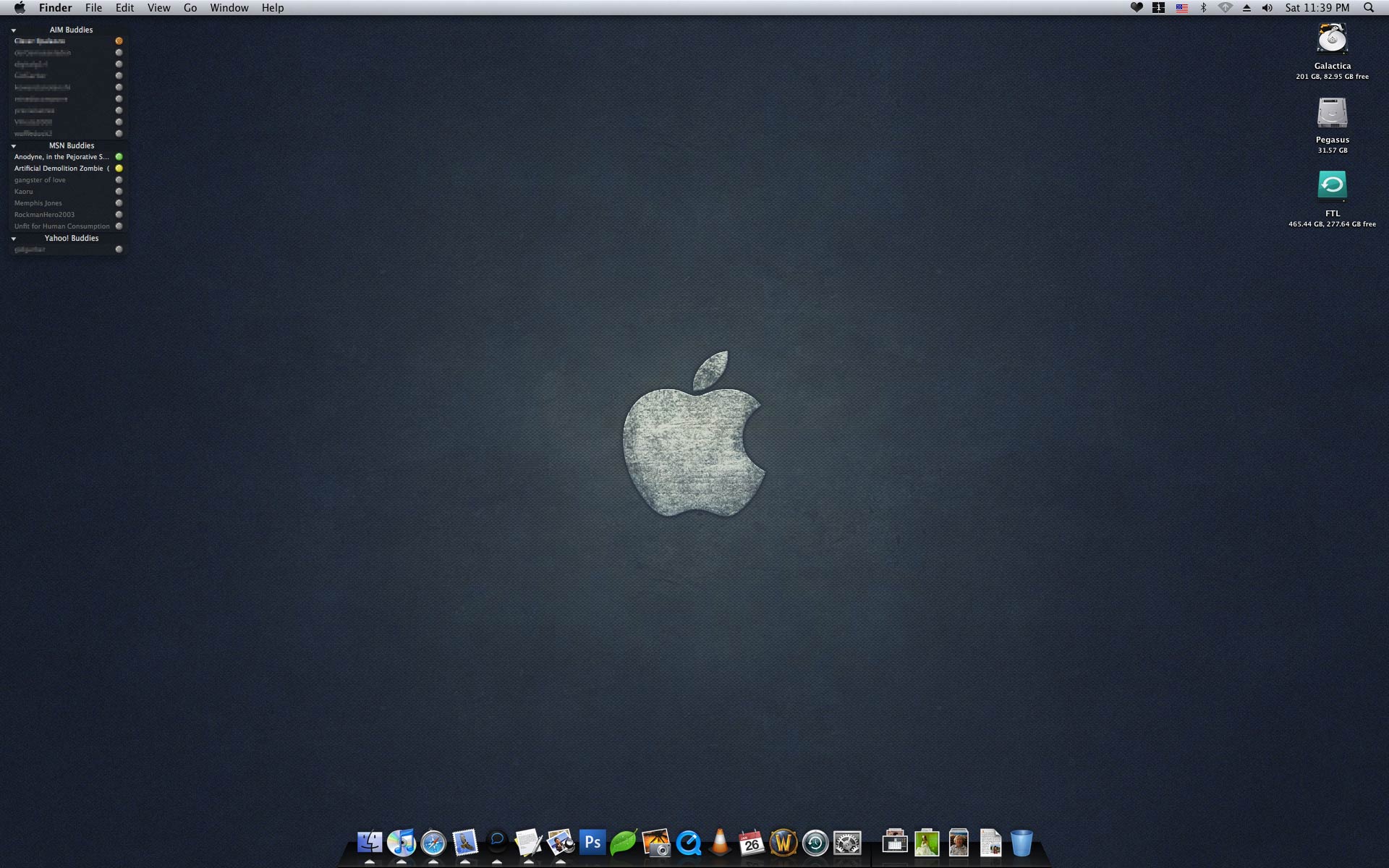Select buddy gangster of love

tap(68, 180)
